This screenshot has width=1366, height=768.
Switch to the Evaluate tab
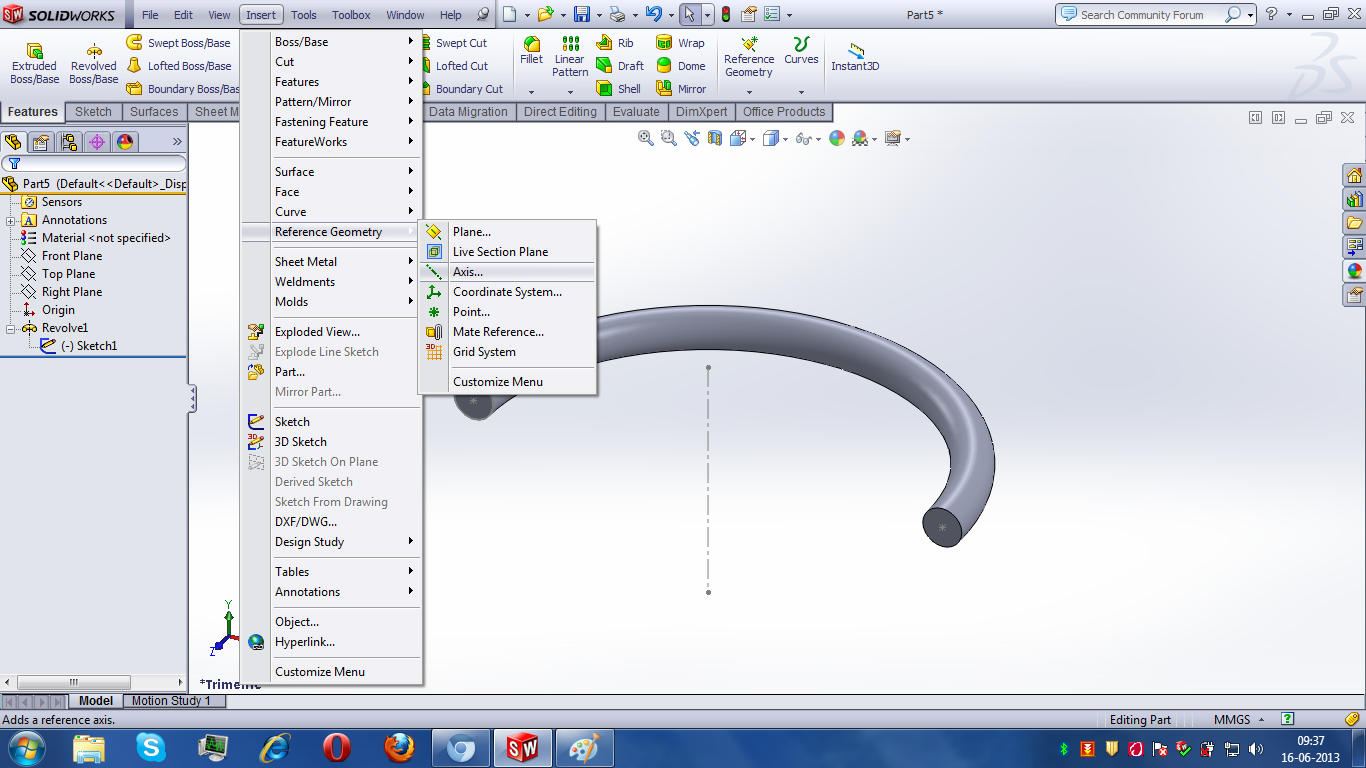click(636, 112)
